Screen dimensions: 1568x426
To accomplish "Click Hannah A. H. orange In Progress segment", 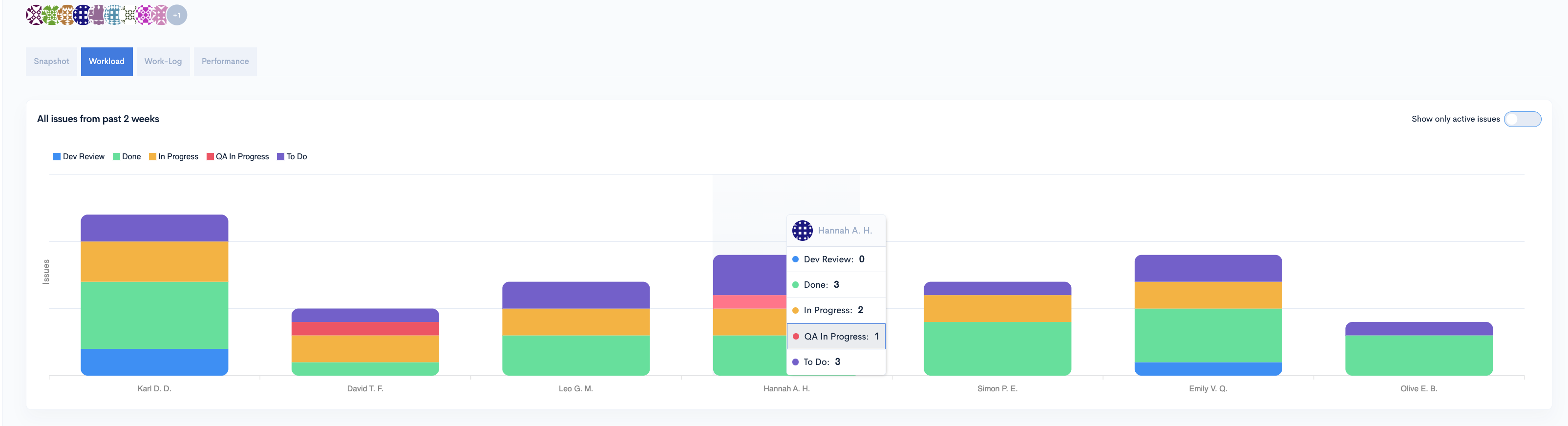I will [750, 322].
